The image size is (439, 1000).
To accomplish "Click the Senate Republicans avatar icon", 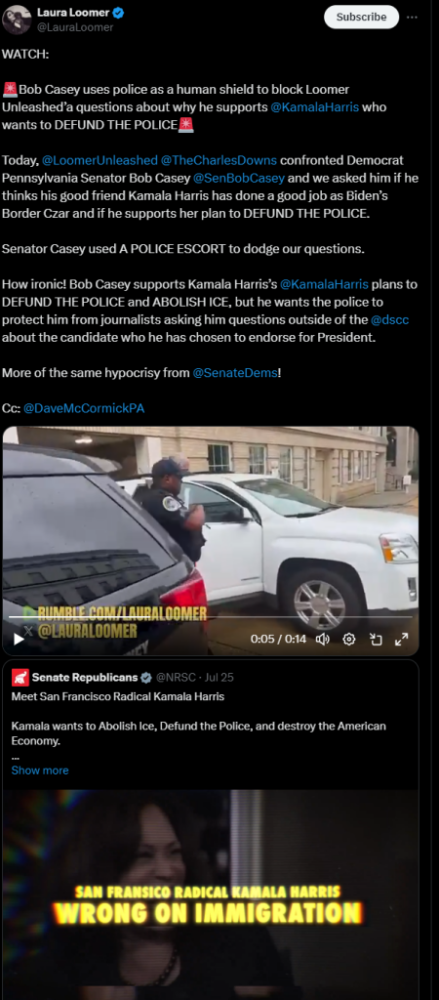I will [x=20, y=677].
